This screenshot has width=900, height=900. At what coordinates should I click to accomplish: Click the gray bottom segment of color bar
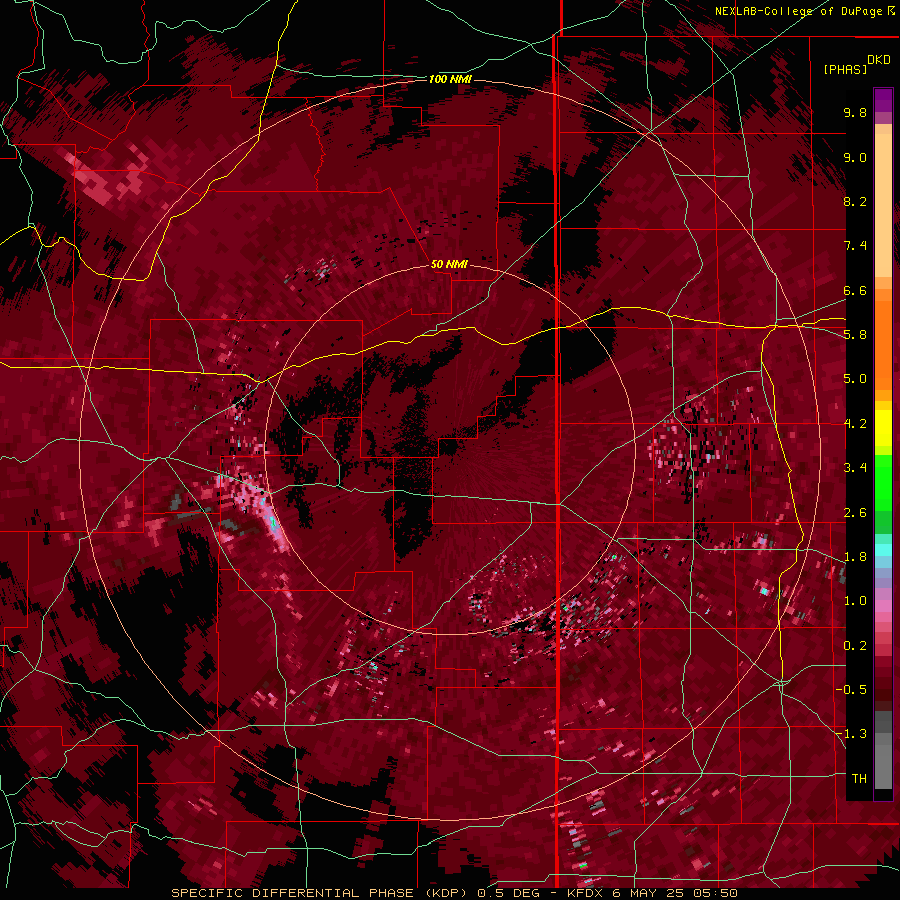[x=883, y=763]
